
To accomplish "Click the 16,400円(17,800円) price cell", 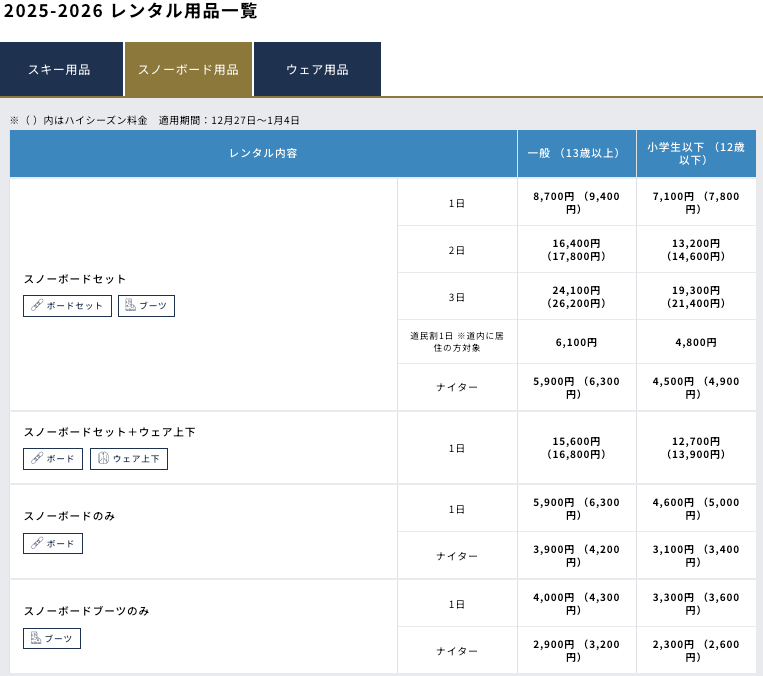I will click(577, 250).
